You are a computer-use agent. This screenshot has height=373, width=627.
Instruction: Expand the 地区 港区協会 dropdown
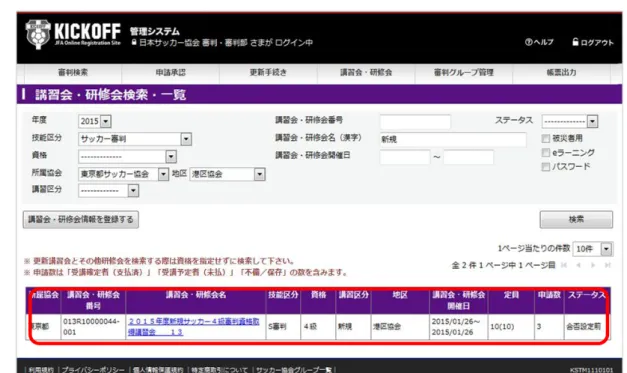pyautogui.click(x=260, y=174)
